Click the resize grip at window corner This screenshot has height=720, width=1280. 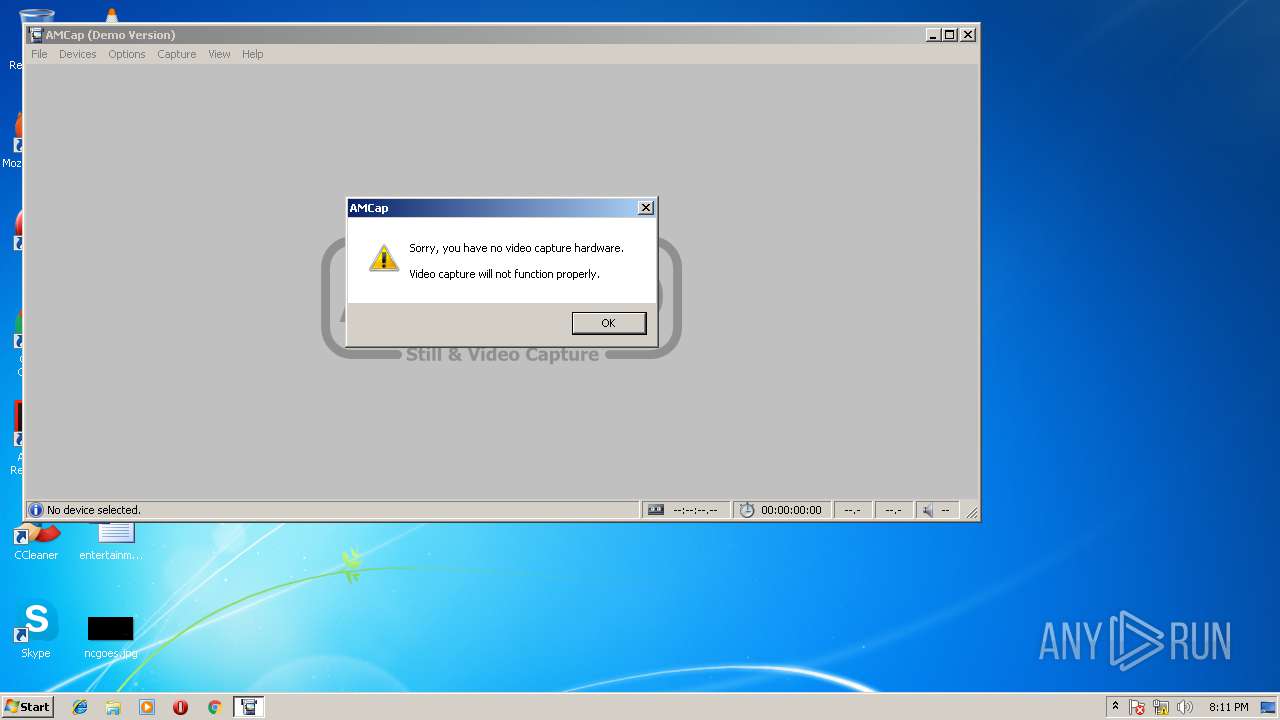pos(971,511)
